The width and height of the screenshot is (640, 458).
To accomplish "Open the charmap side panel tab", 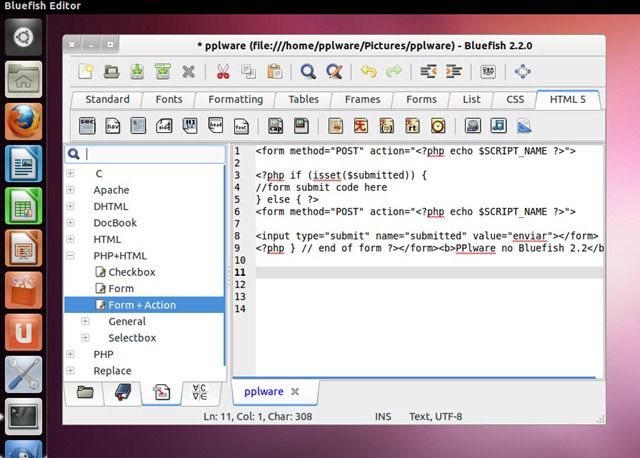I will 200,393.
